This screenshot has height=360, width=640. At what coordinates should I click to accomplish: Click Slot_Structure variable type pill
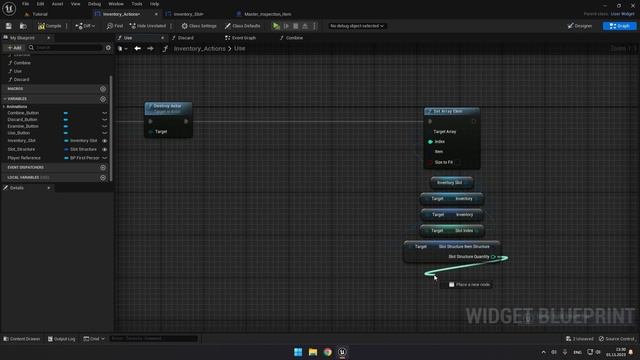pyautogui.click(x=66, y=149)
